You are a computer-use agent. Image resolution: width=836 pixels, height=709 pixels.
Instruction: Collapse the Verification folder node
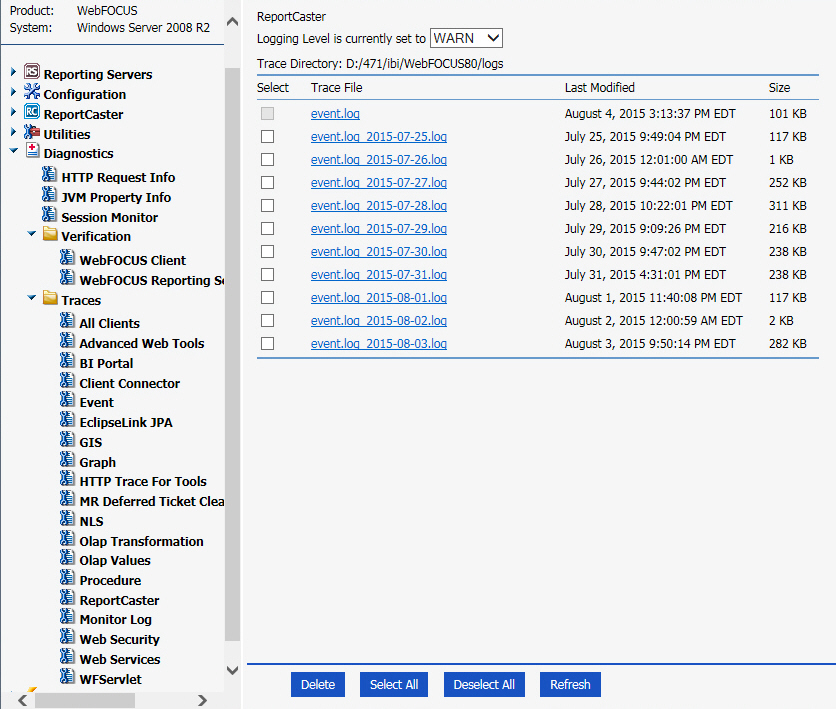pos(32,233)
